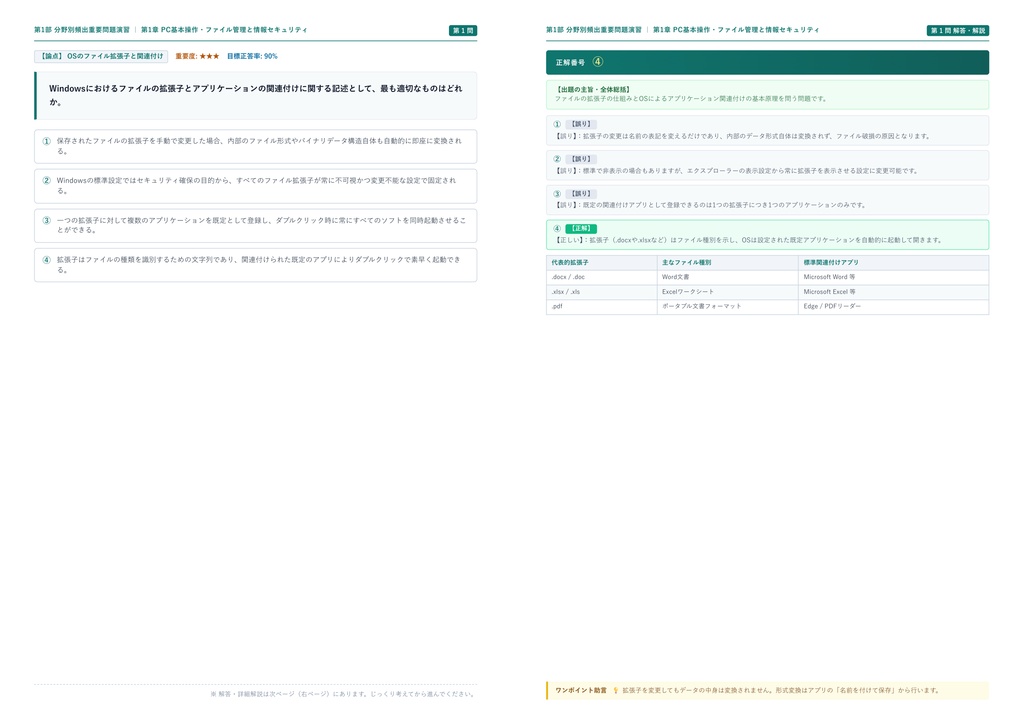Image resolution: width=1024 pixels, height=724 pixels.
Task: Click explanation ③ text about 既定の関連付けアプリ
Action: (x=710, y=205)
